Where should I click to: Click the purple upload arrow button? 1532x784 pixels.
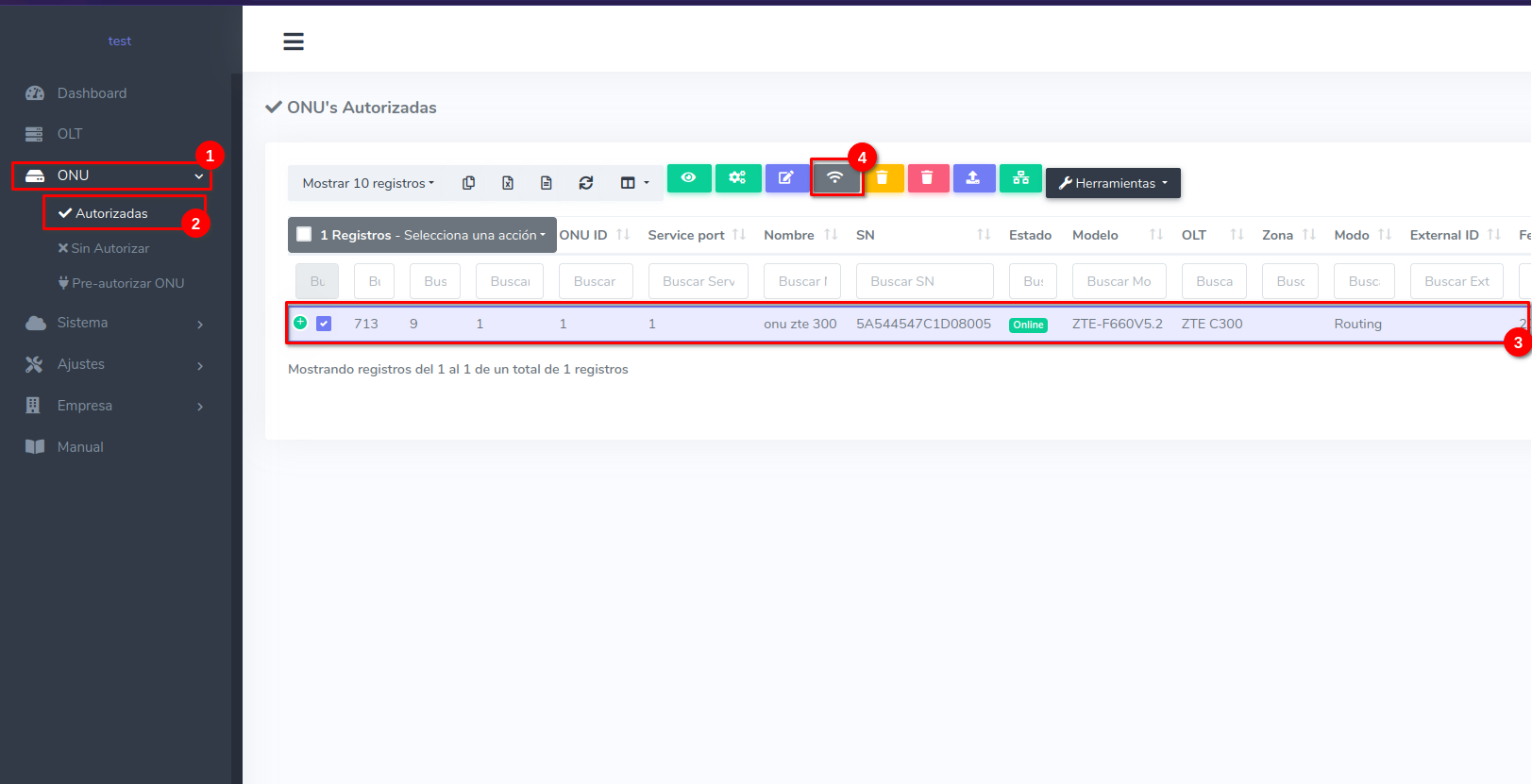[973, 178]
